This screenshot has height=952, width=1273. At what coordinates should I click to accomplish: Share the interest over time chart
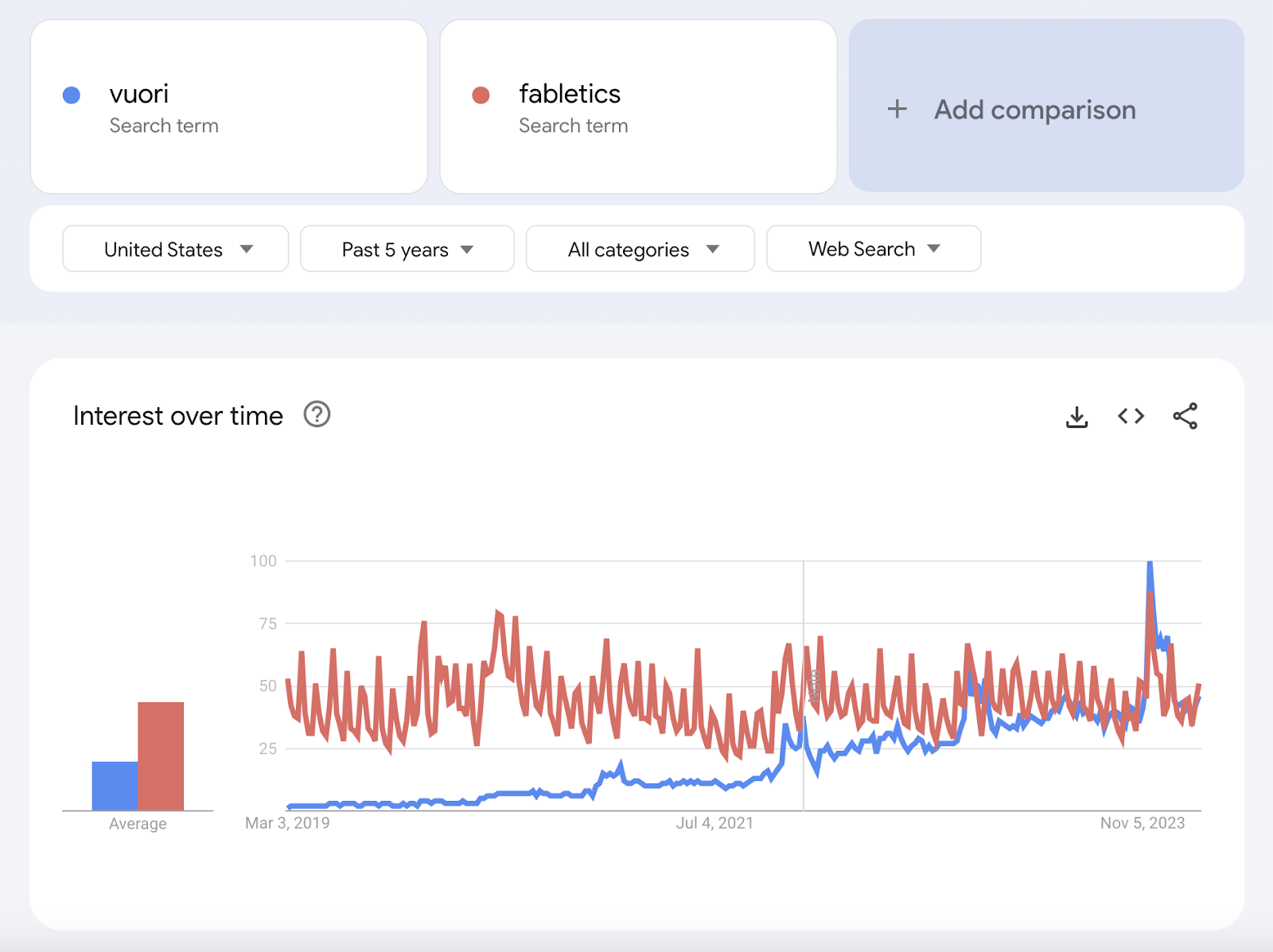point(1185,416)
